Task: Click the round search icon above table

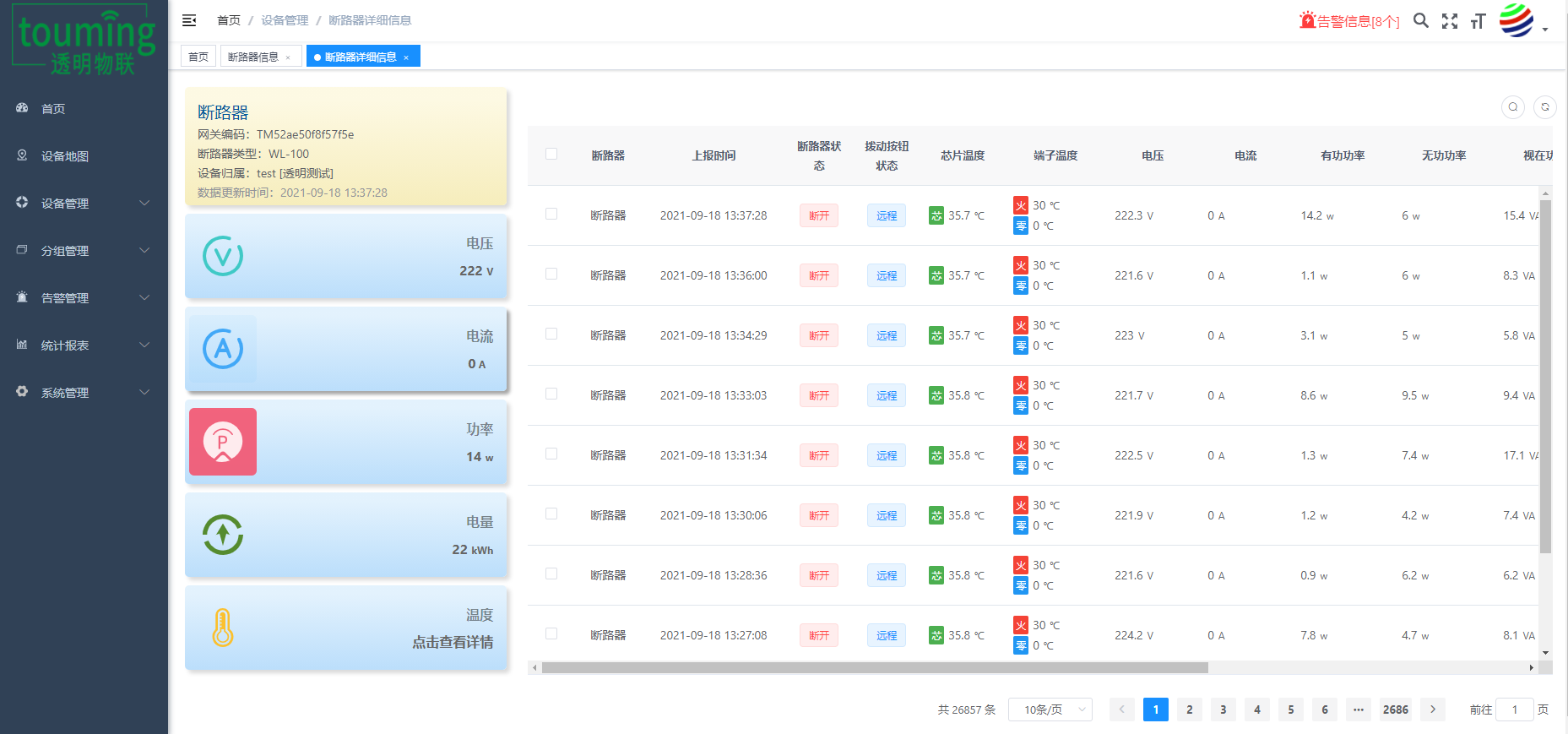Action: (1512, 107)
